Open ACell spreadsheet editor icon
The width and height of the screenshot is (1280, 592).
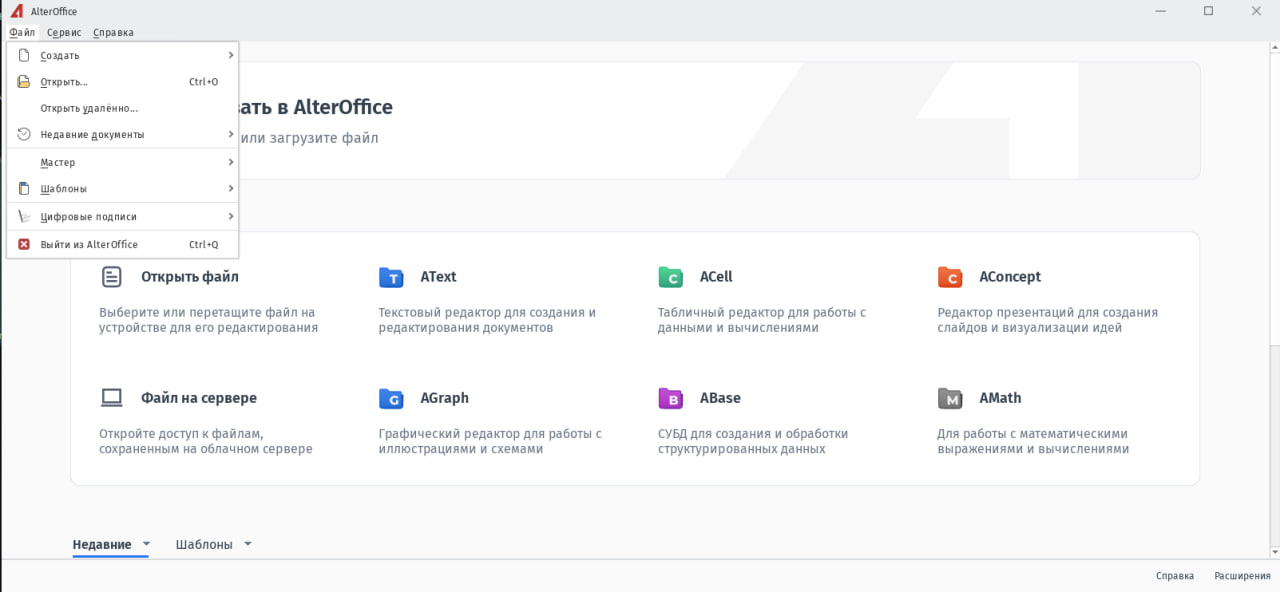670,277
